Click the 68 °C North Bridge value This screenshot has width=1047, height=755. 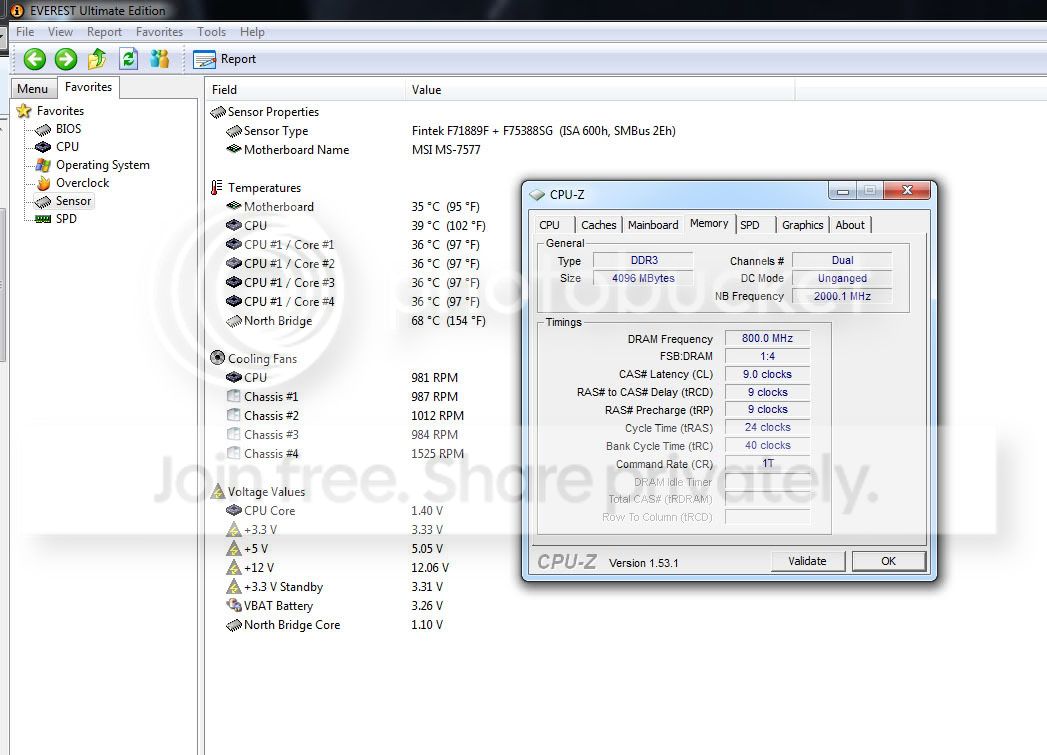click(448, 321)
